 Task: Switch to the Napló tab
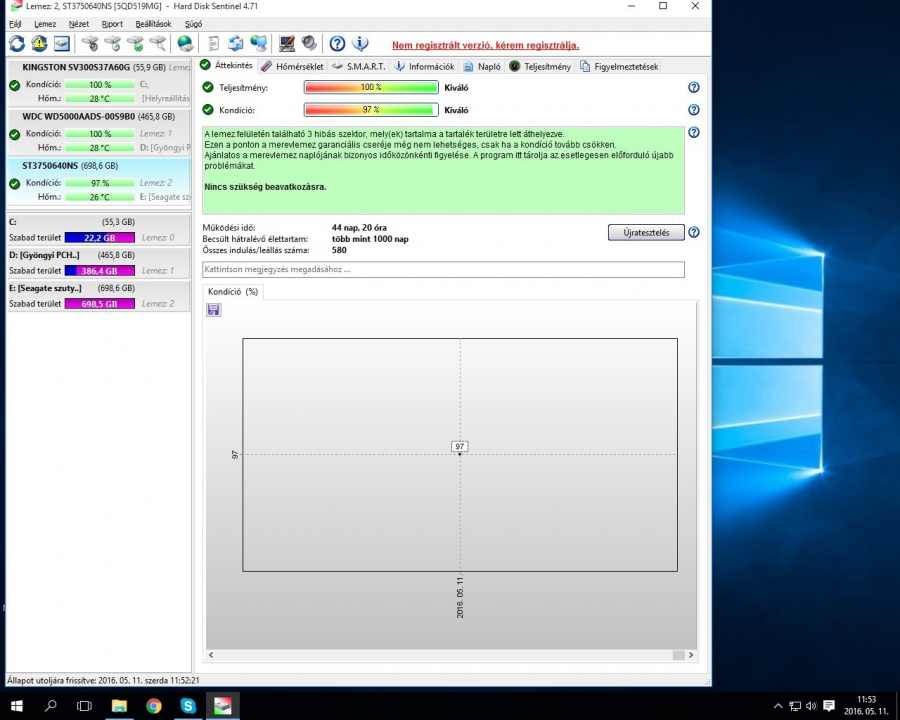[x=483, y=67]
